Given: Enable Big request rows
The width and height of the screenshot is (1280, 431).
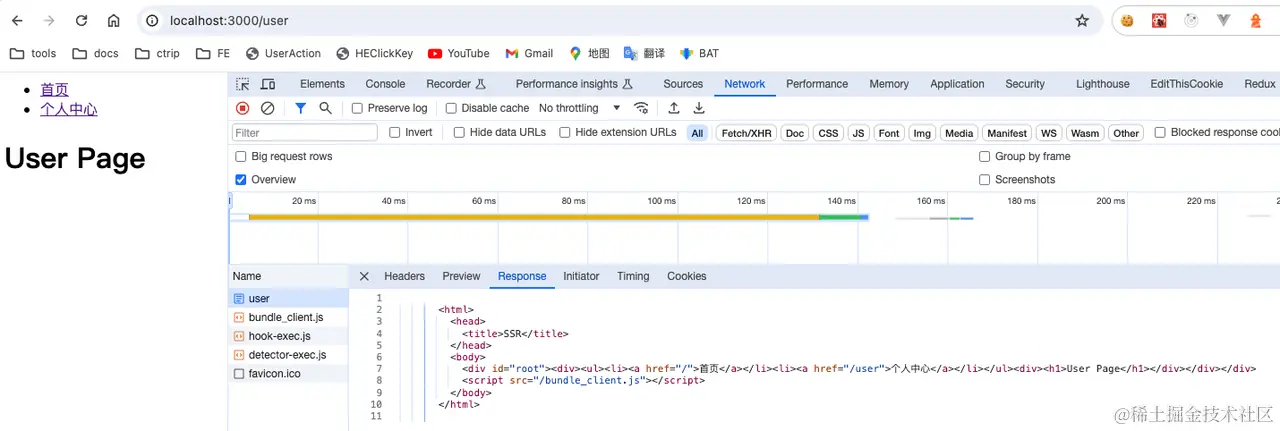Looking at the screenshot, I should 241,156.
